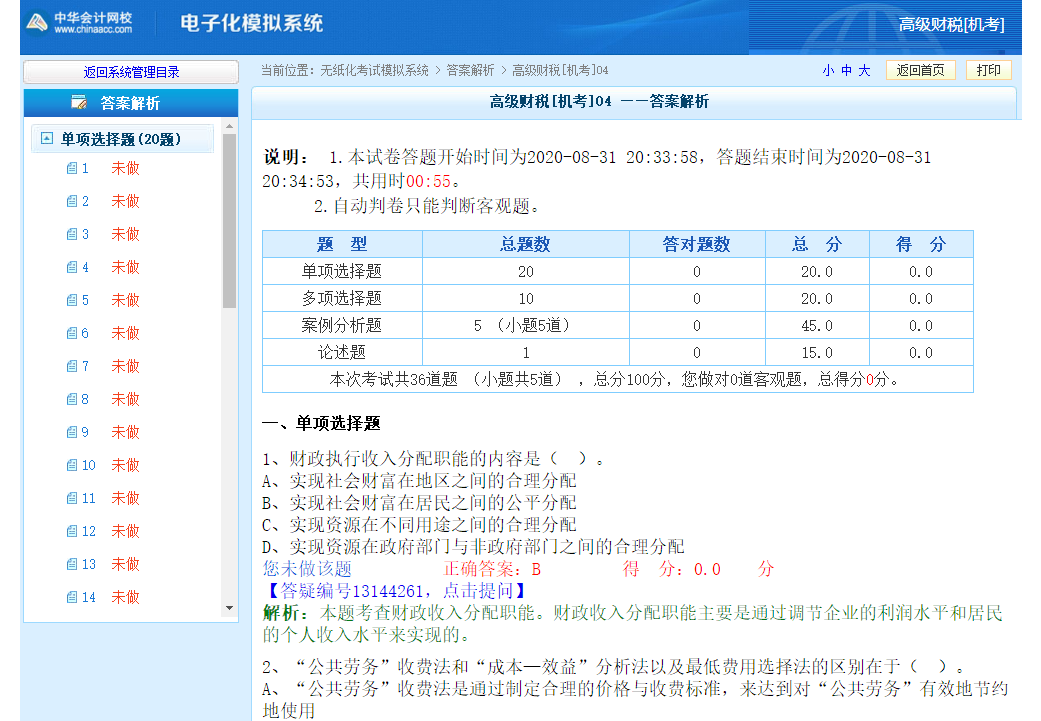Click the 论述题 table row label
Image resolution: width=1041 pixels, height=721 pixels.
(342, 353)
